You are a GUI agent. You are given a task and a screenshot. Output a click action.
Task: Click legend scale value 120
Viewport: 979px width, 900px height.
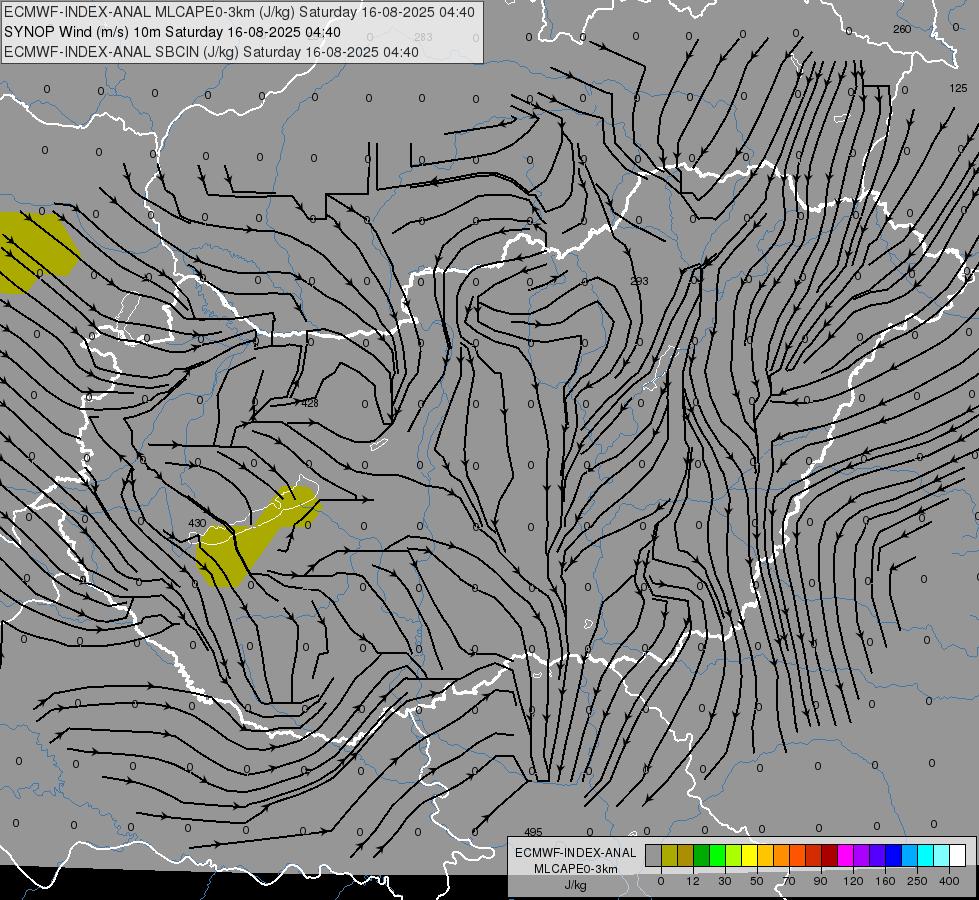[x=853, y=881]
